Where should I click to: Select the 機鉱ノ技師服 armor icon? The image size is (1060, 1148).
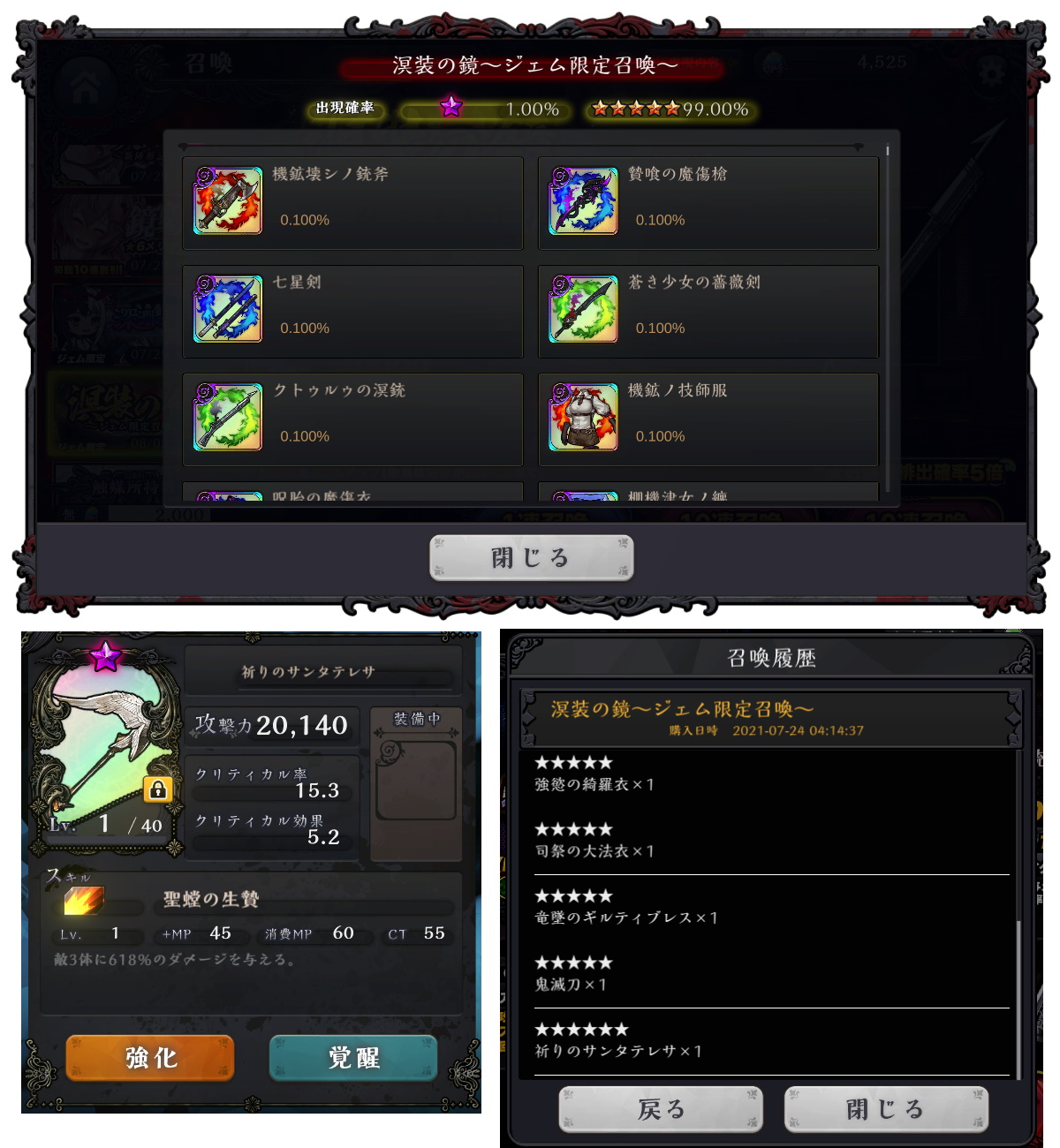(583, 417)
